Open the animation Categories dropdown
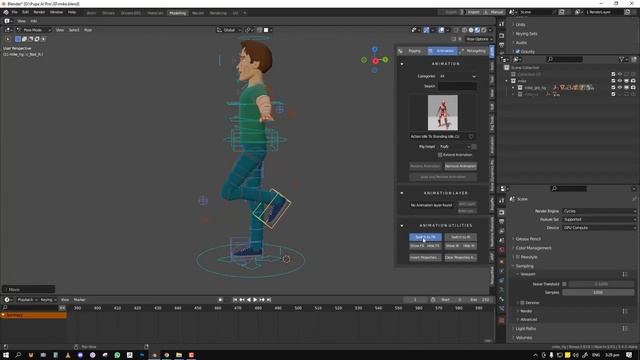The height and width of the screenshot is (360, 640). pyautogui.click(x=458, y=76)
